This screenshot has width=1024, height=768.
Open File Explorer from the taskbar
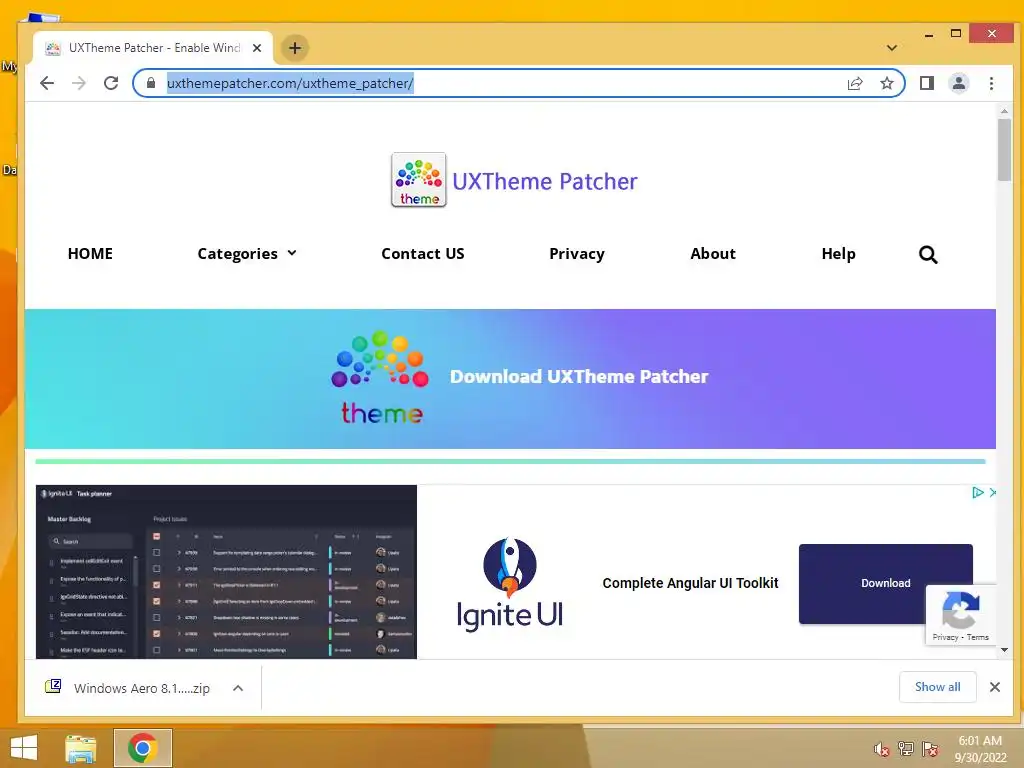click(x=81, y=748)
